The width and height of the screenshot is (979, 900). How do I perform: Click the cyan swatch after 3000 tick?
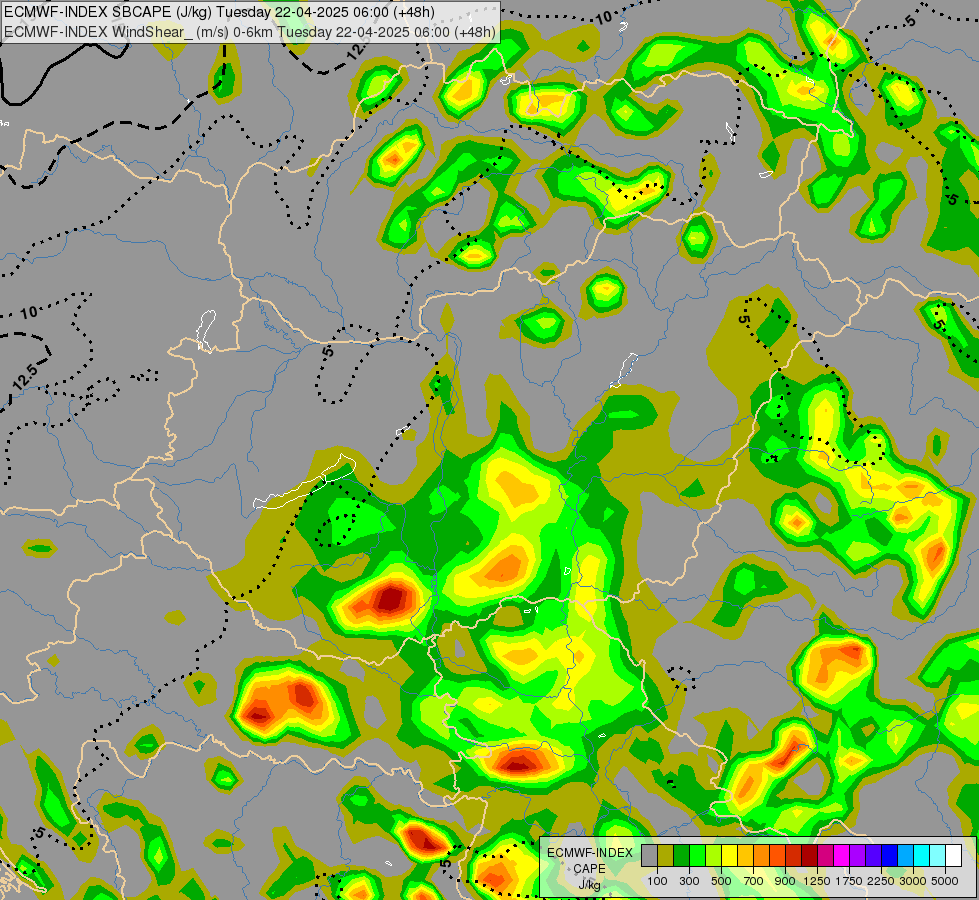pyautogui.click(x=921, y=856)
